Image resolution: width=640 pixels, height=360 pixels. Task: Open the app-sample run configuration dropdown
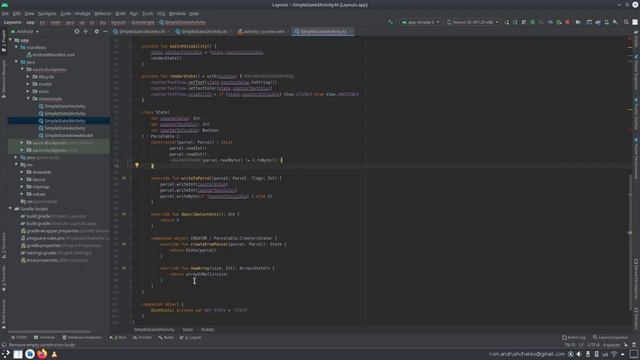[x=420, y=22]
